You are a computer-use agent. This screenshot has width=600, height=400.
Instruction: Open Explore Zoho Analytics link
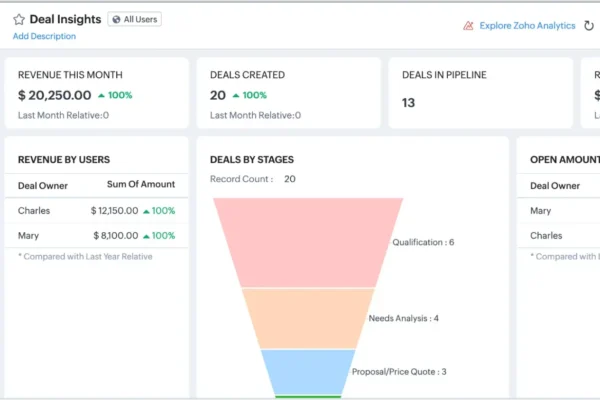point(527,26)
